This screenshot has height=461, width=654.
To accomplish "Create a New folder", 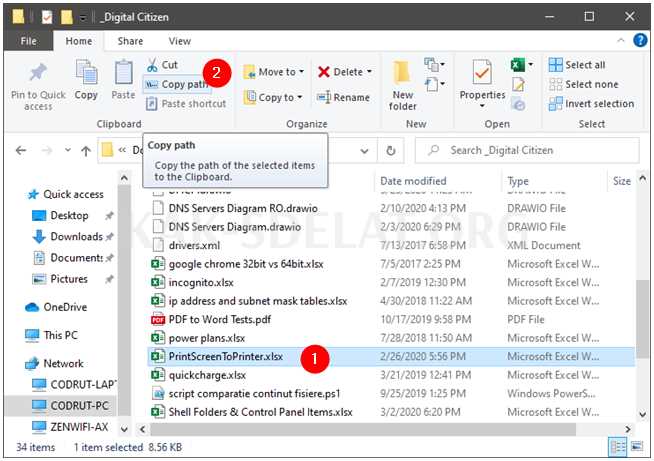I will point(402,85).
